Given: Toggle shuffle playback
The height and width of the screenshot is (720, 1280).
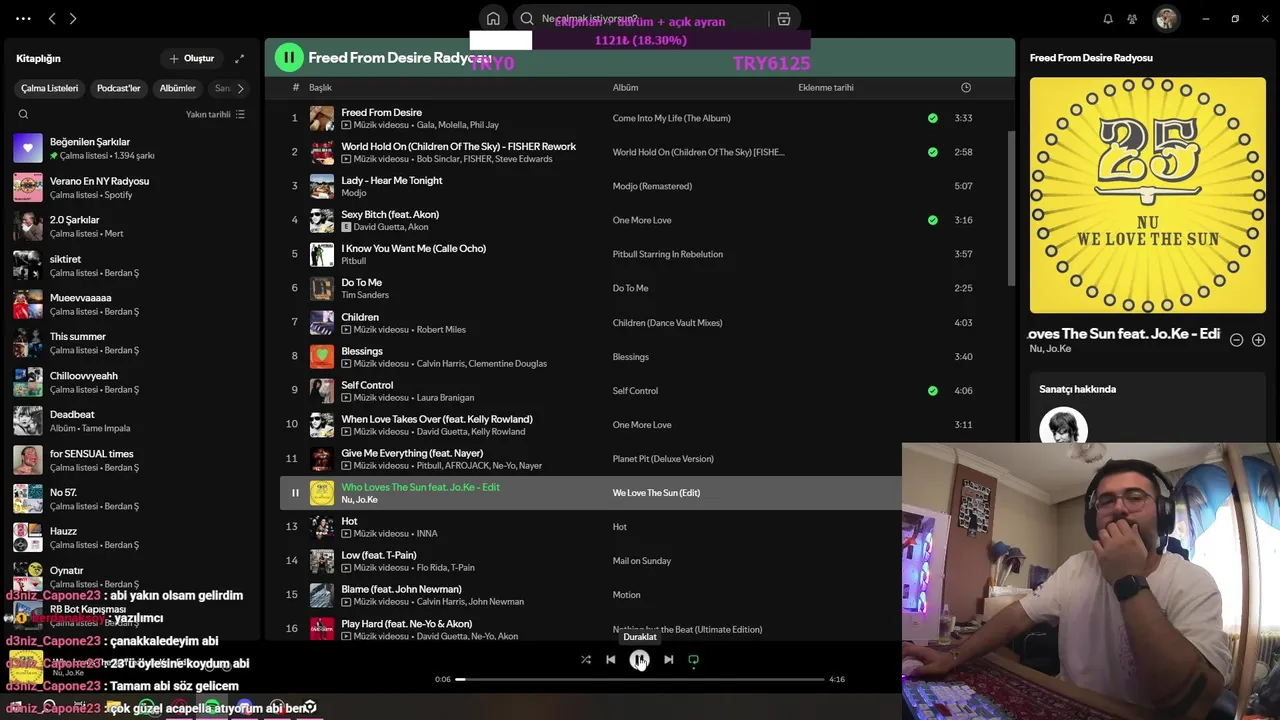Looking at the screenshot, I should point(586,660).
